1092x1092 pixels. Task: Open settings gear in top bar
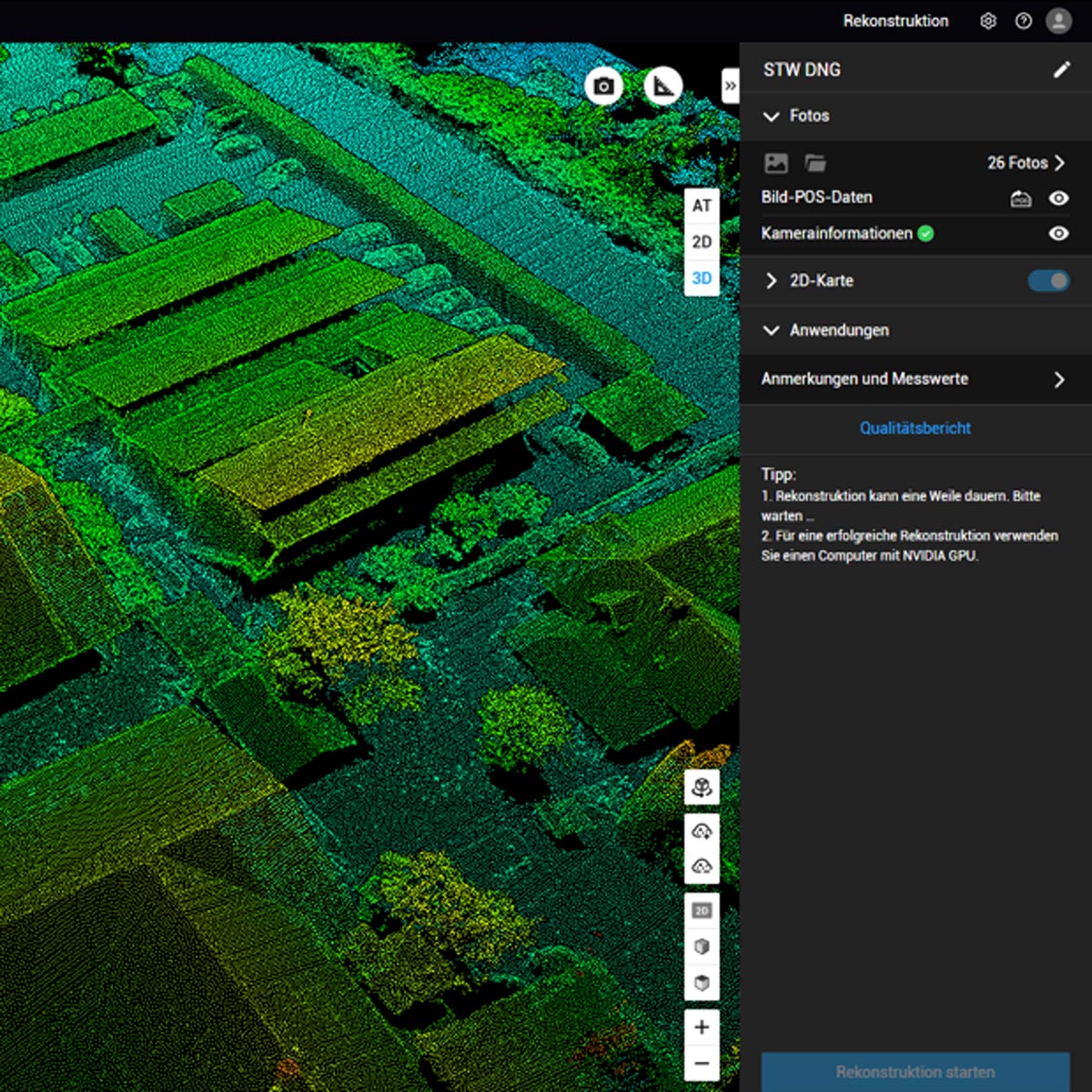point(988,21)
